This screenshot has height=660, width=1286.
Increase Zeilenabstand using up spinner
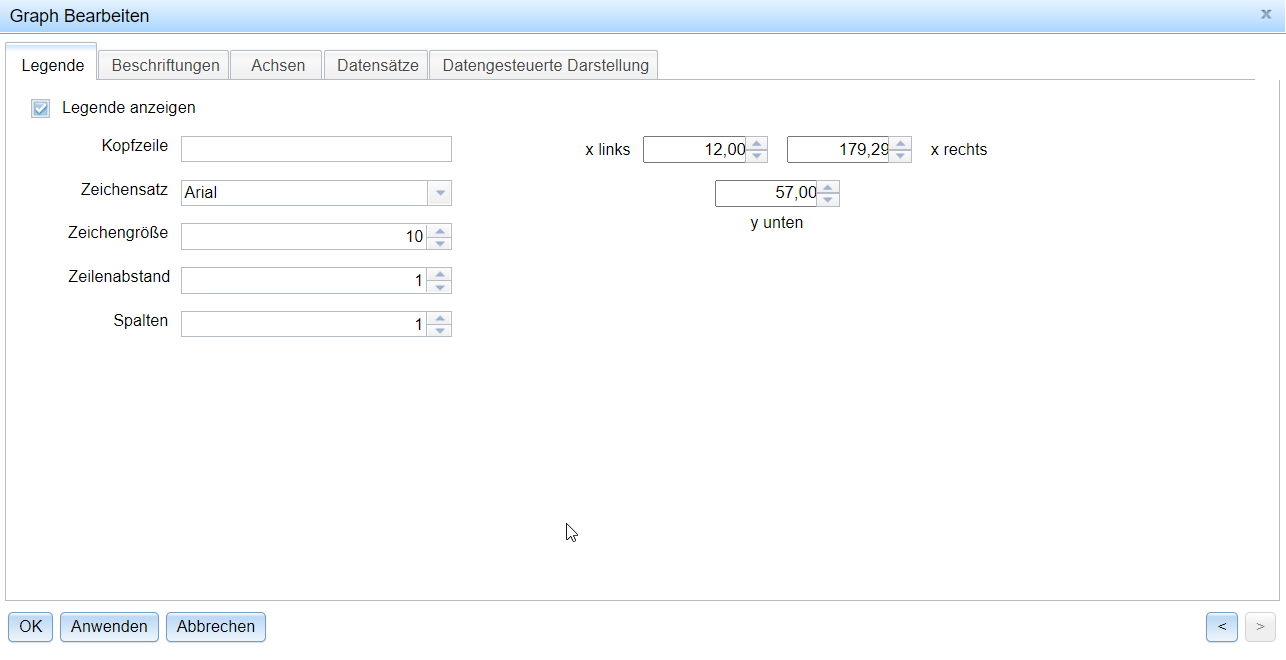pos(440,275)
